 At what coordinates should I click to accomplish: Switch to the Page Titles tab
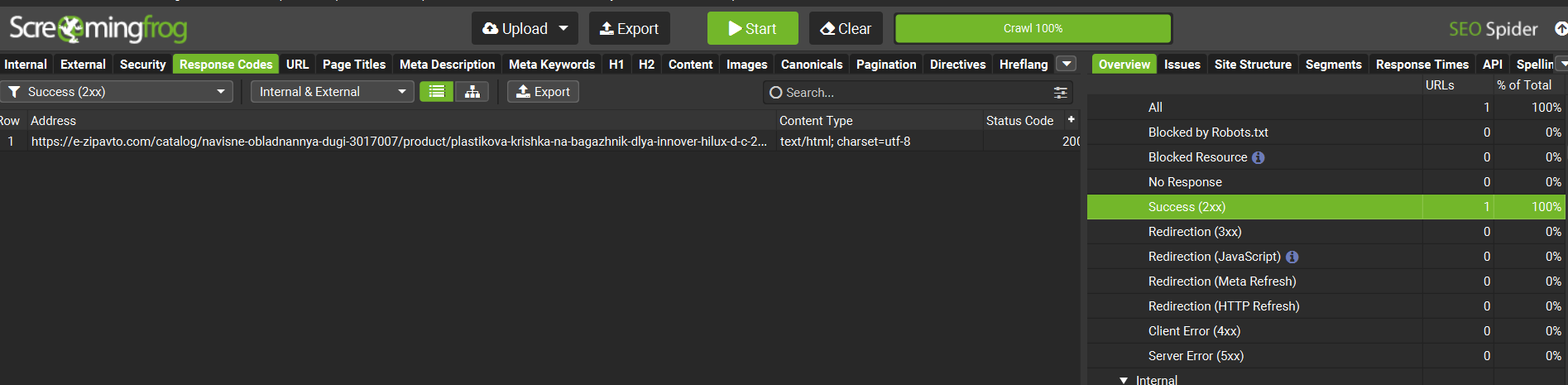coord(353,65)
